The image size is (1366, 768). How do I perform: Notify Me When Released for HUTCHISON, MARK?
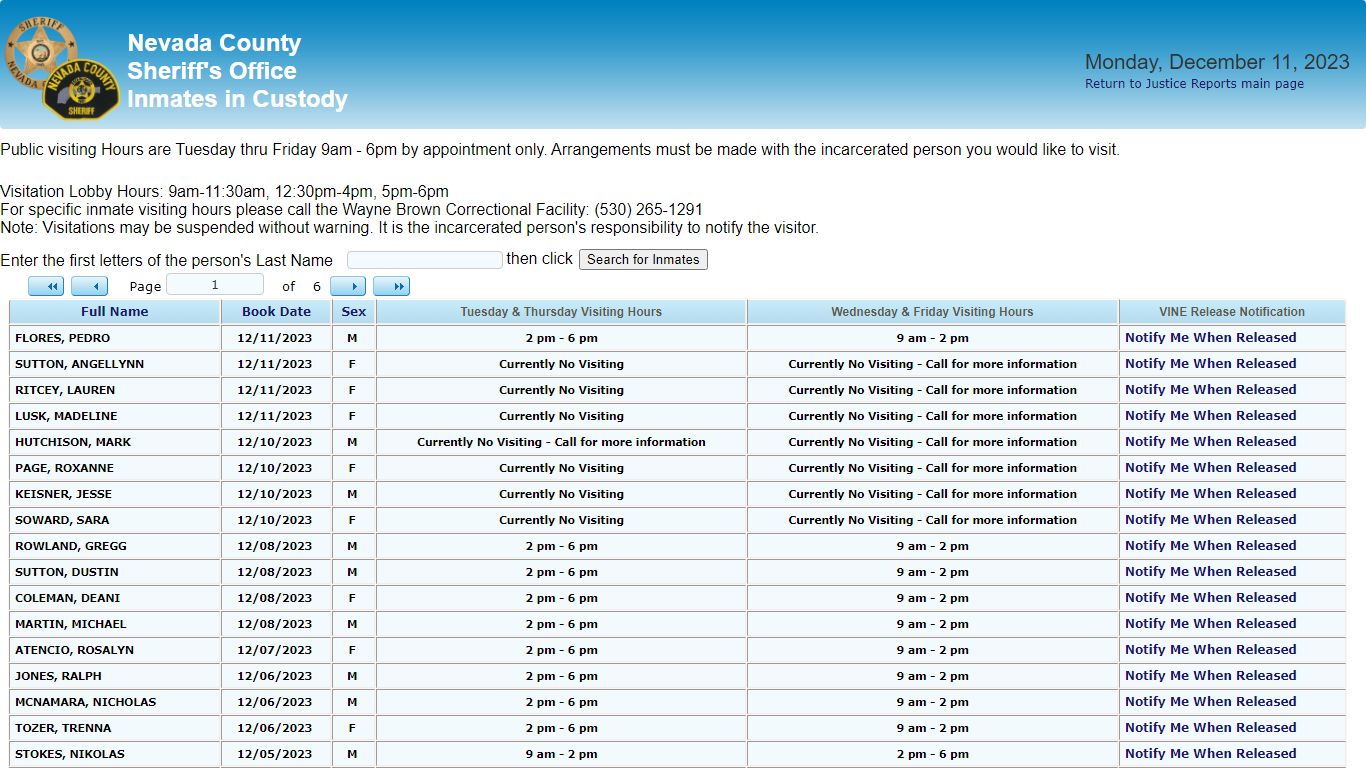pyautogui.click(x=1210, y=442)
